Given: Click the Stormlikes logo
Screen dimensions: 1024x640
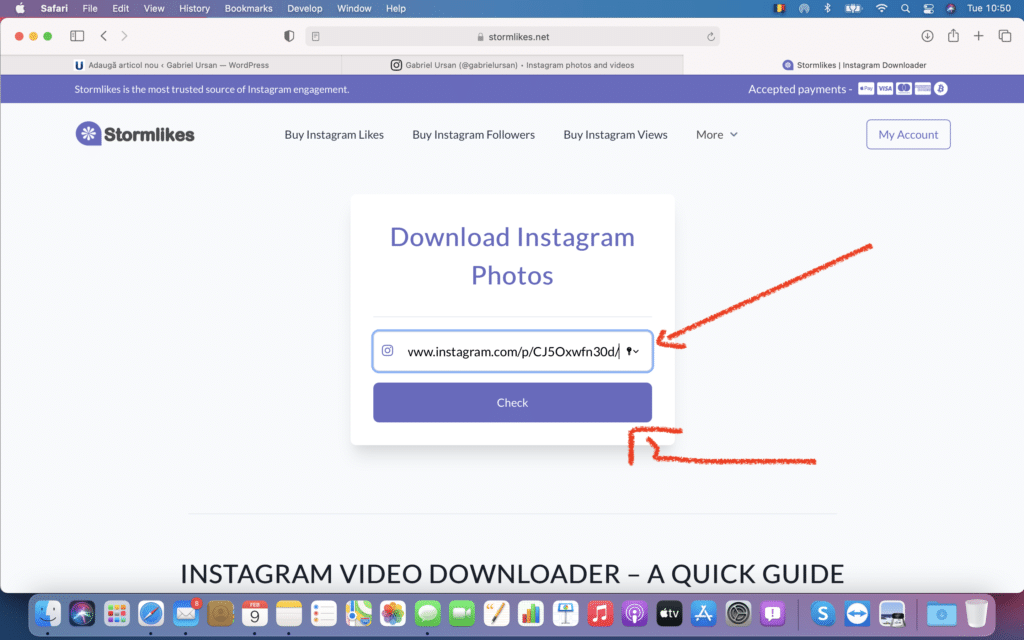Looking at the screenshot, I should 135,134.
